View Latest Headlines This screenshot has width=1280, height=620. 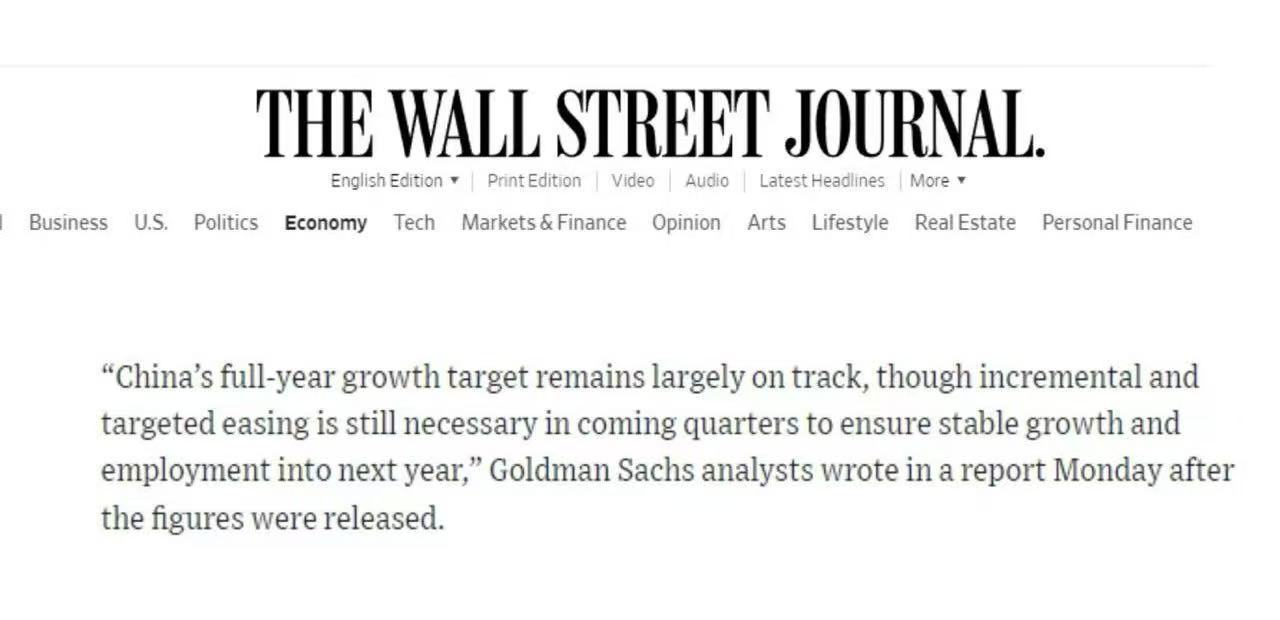pos(822,181)
